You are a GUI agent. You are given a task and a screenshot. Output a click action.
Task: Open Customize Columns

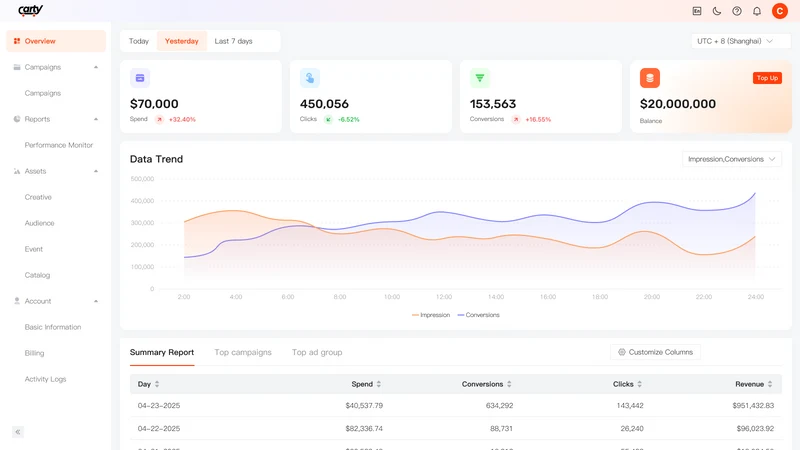click(x=655, y=352)
